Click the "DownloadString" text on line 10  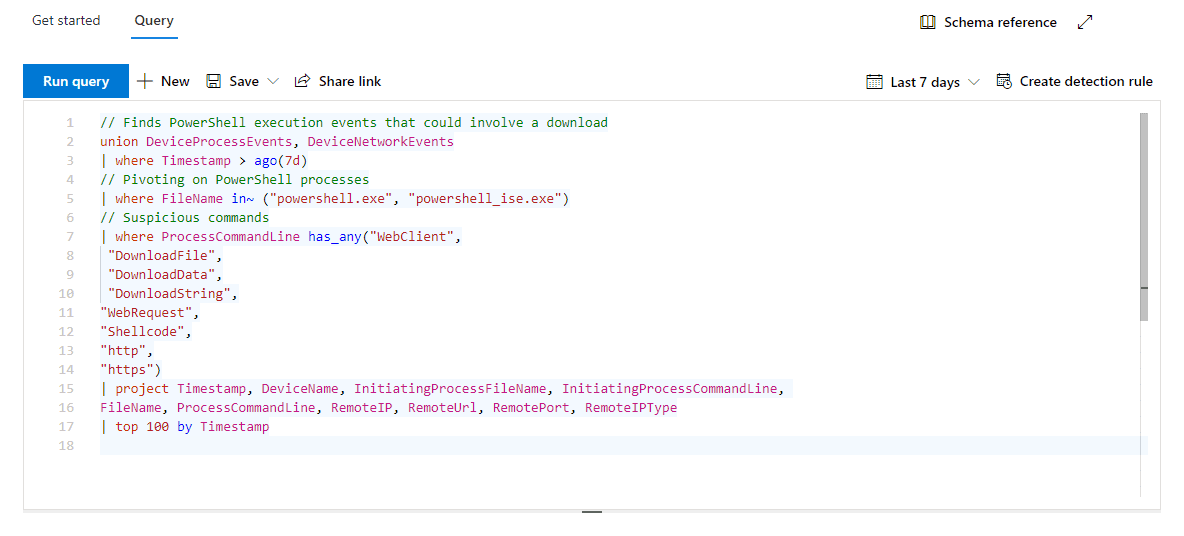(x=173, y=294)
